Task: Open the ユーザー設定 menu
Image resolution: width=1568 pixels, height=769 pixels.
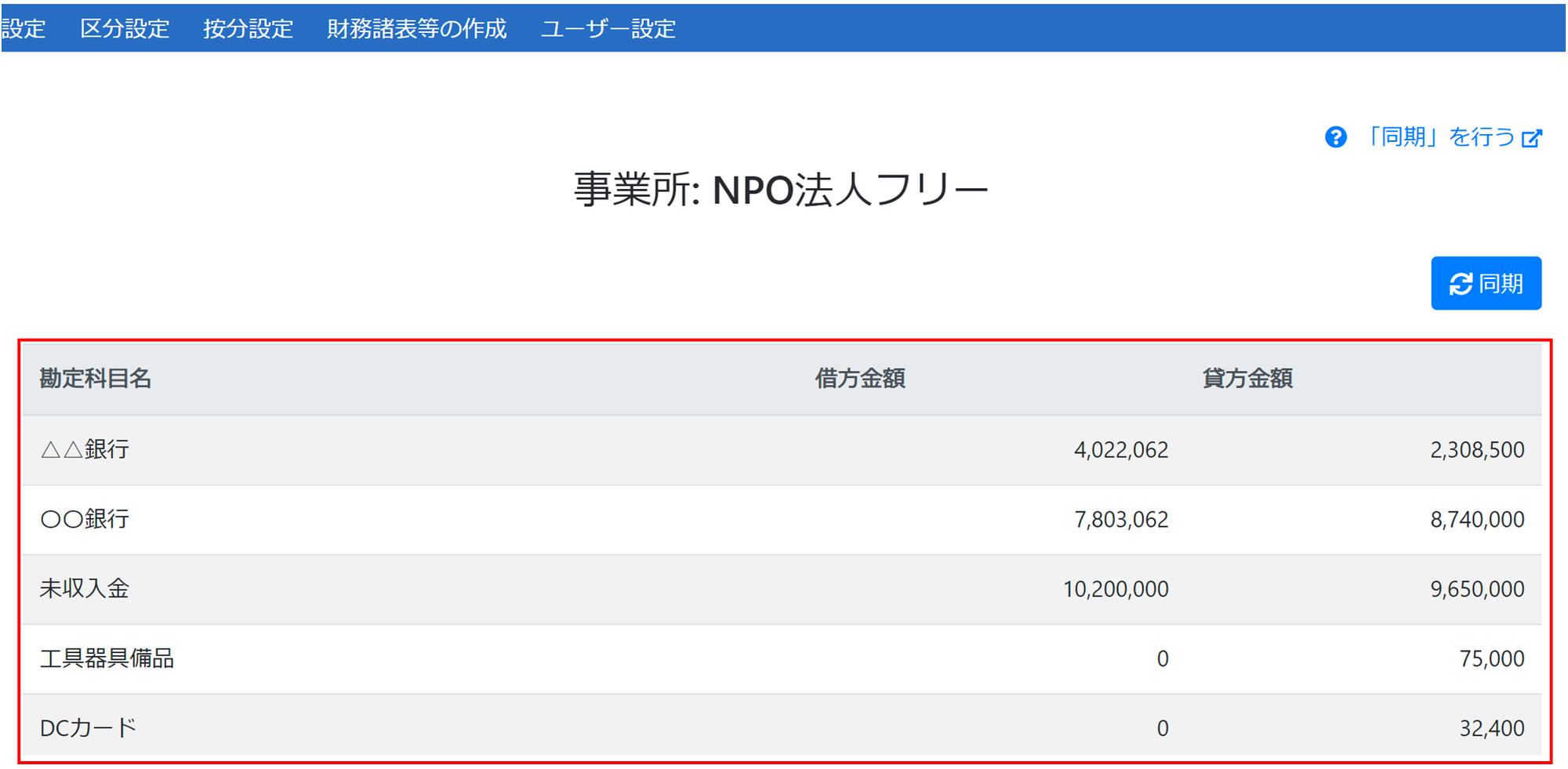Action: pos(608,29)
